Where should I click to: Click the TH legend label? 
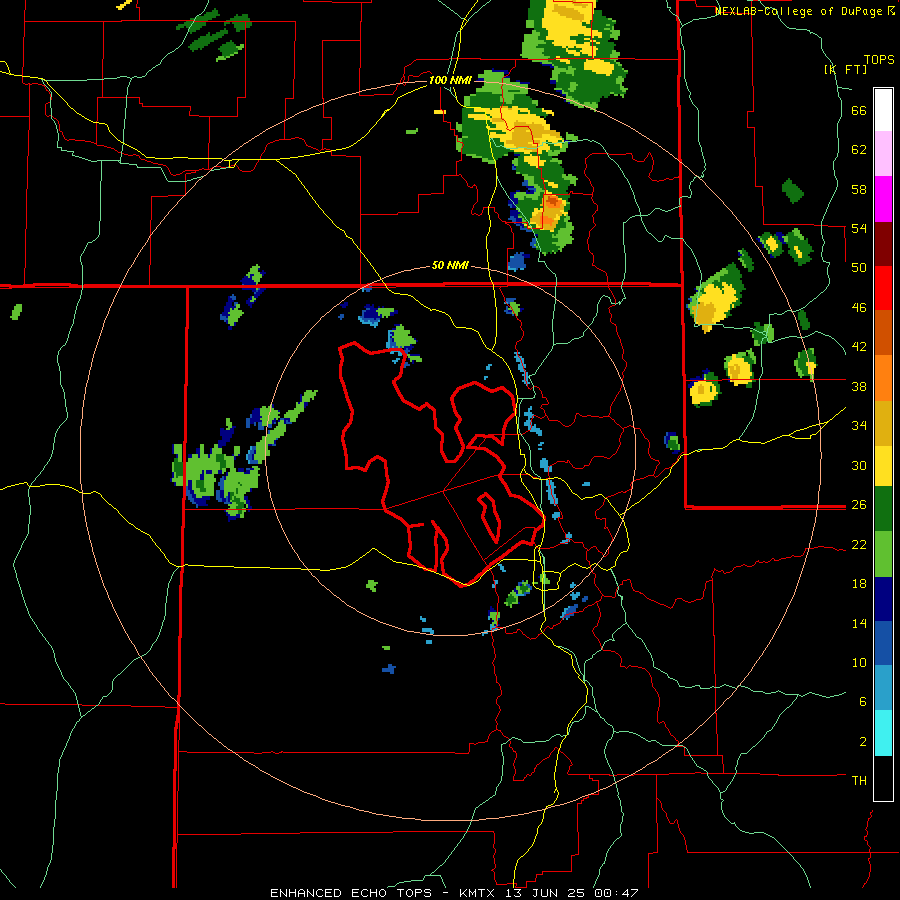coord(859,780)
